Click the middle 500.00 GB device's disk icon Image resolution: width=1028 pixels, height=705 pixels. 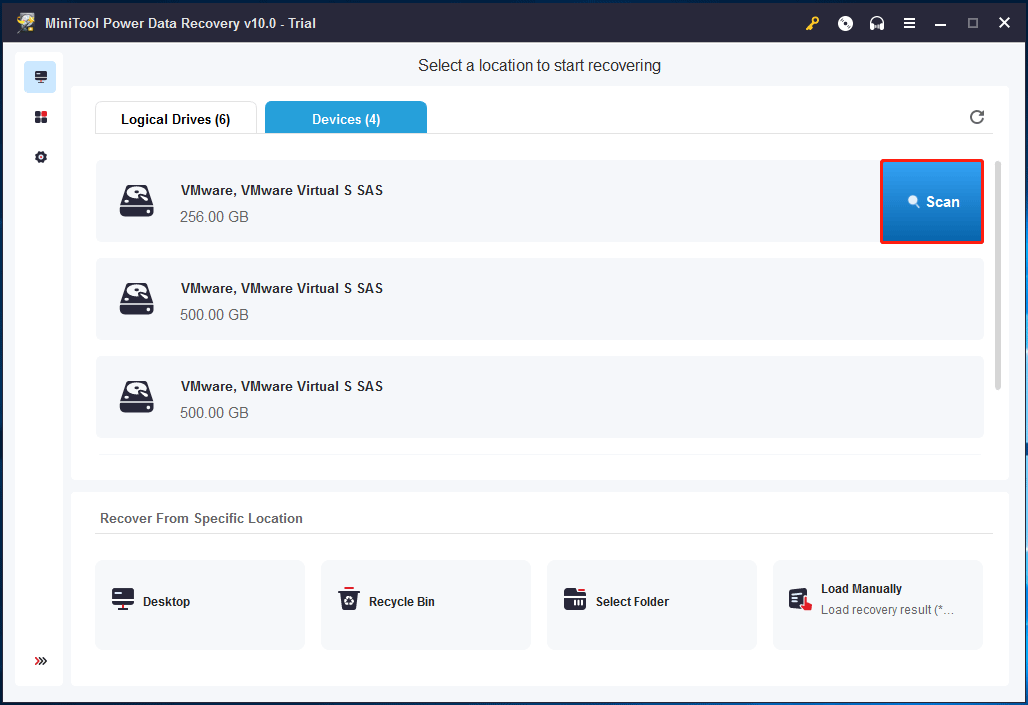click(136, 299)
